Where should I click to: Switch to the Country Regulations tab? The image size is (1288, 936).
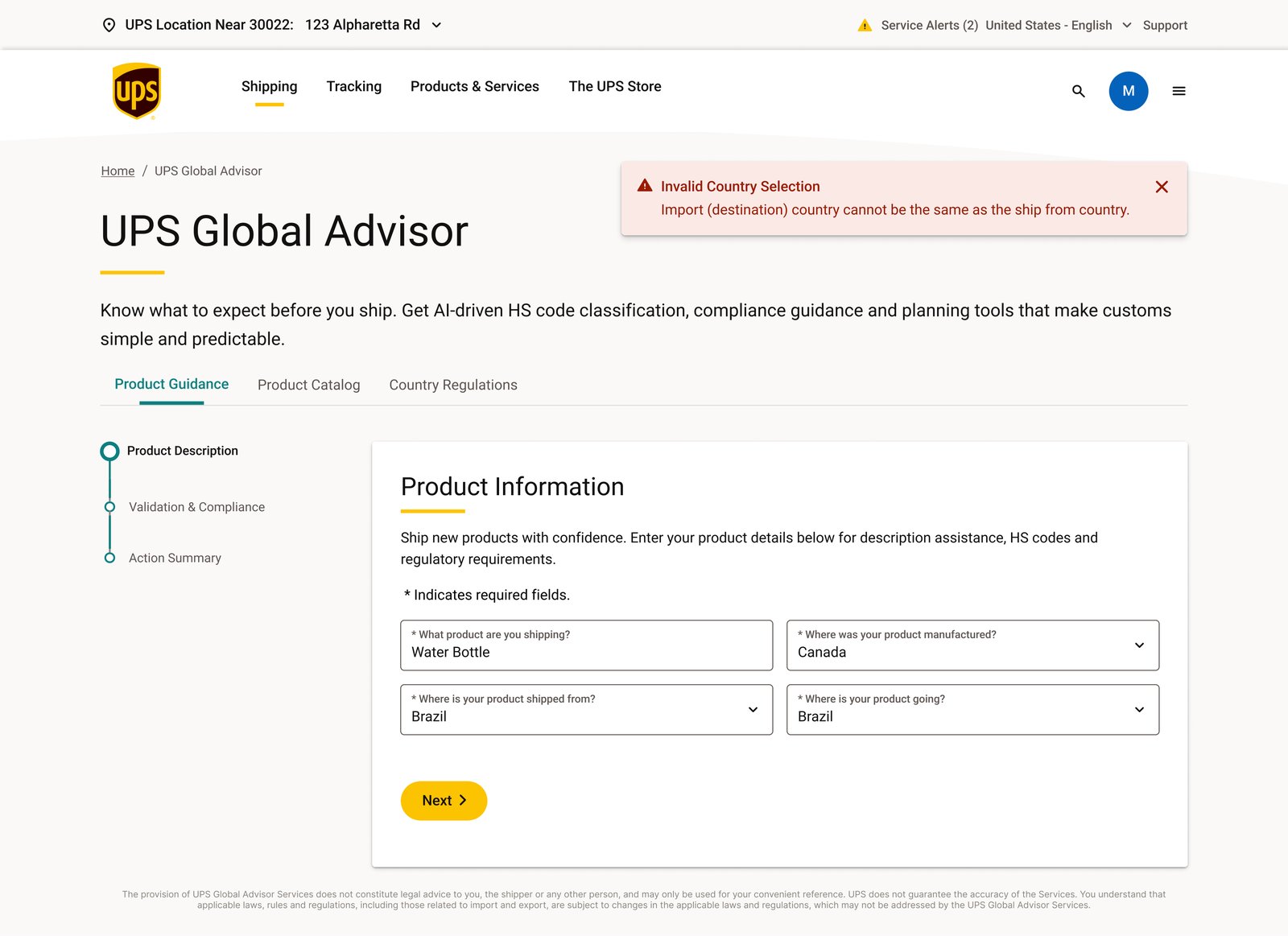[453, 385]
